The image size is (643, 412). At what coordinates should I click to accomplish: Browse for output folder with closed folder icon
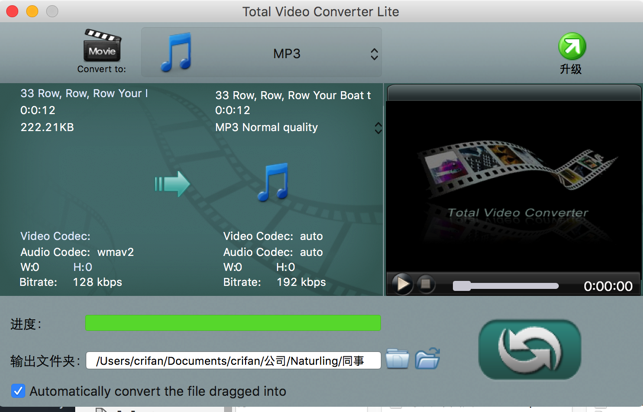[x=397, y=359]
